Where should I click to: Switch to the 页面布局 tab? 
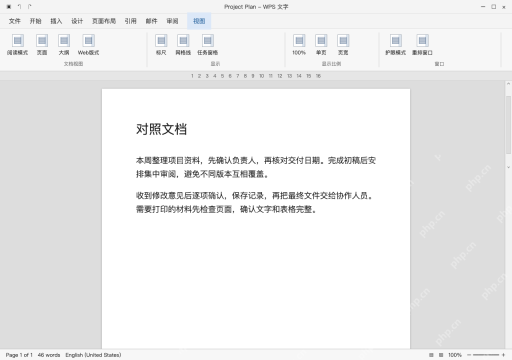pyautogui.click(x=104, y=21)
